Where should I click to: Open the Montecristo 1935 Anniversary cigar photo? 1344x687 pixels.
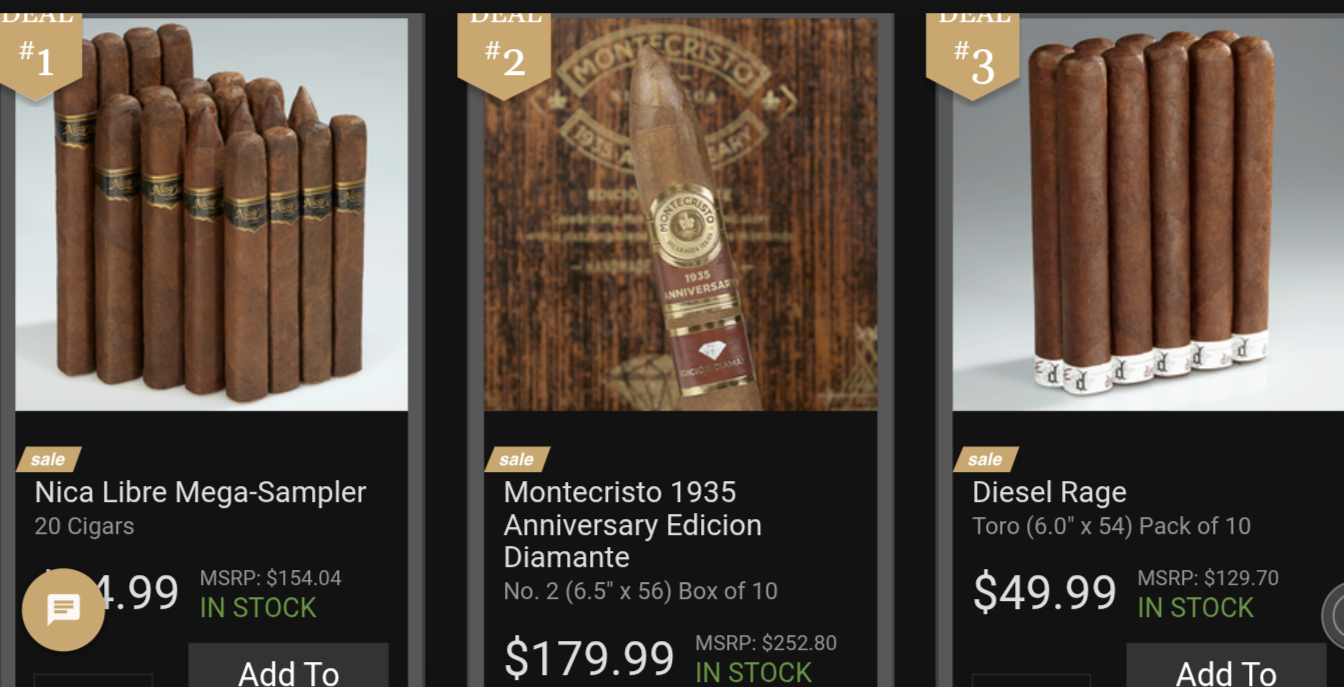(680, 214)
